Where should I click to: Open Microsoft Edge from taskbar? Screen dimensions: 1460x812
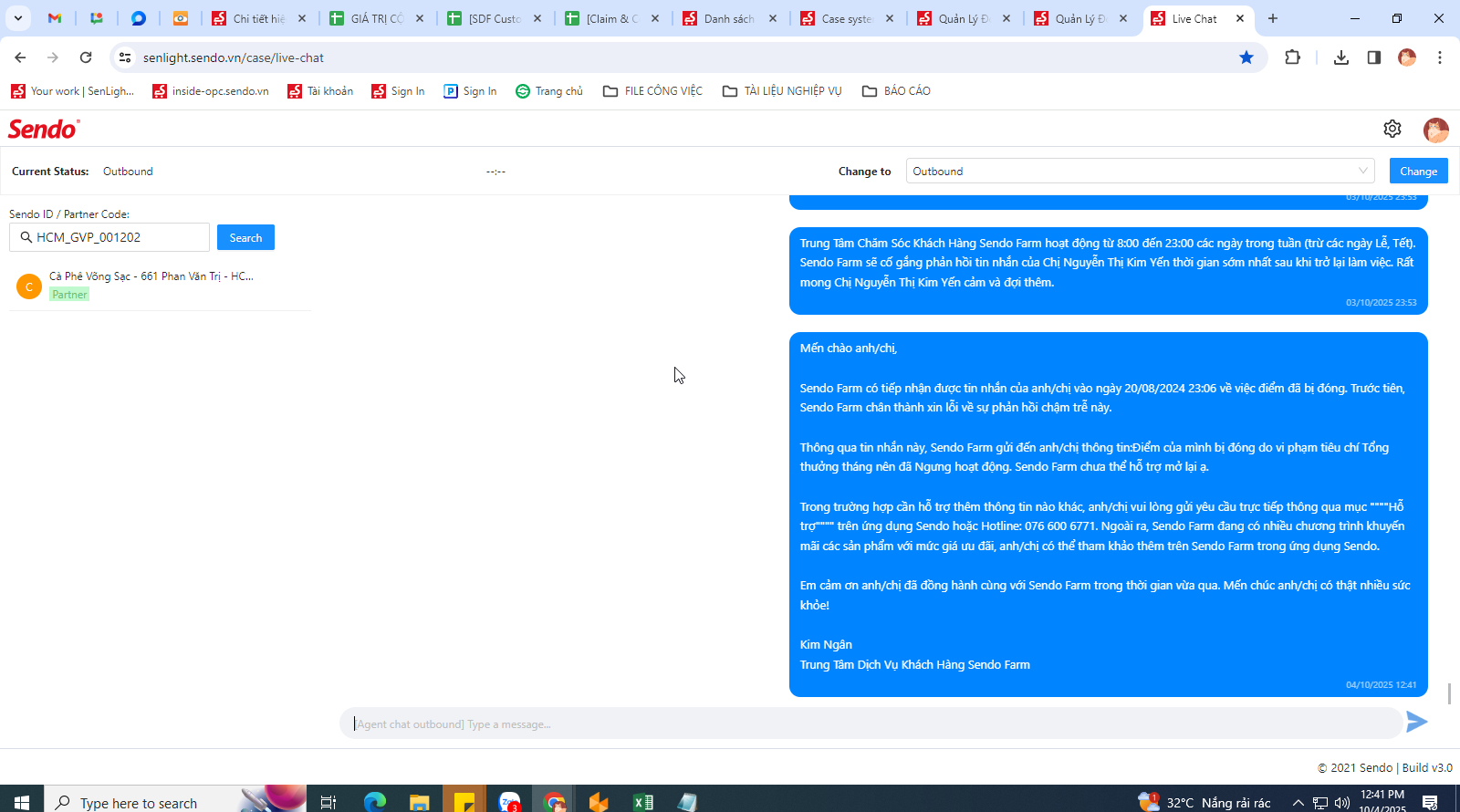coord(375,802)
